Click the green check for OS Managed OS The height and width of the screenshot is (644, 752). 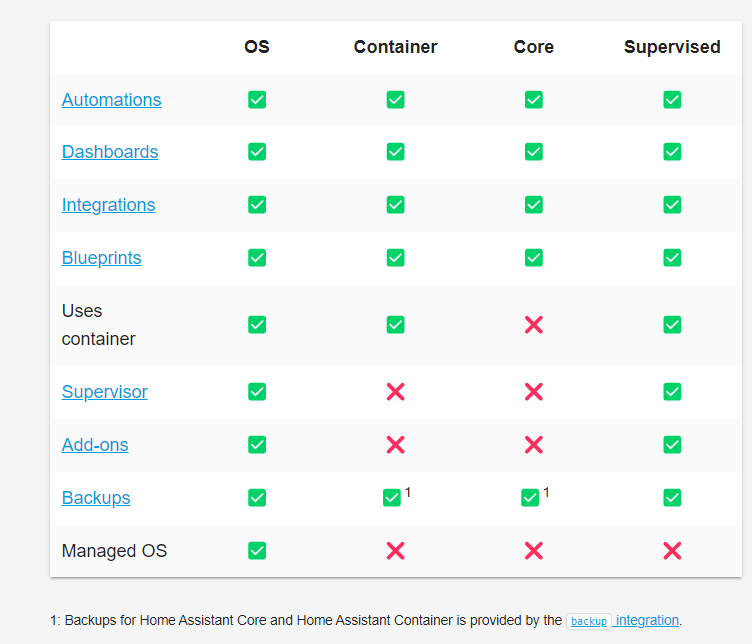pos(257,551)
